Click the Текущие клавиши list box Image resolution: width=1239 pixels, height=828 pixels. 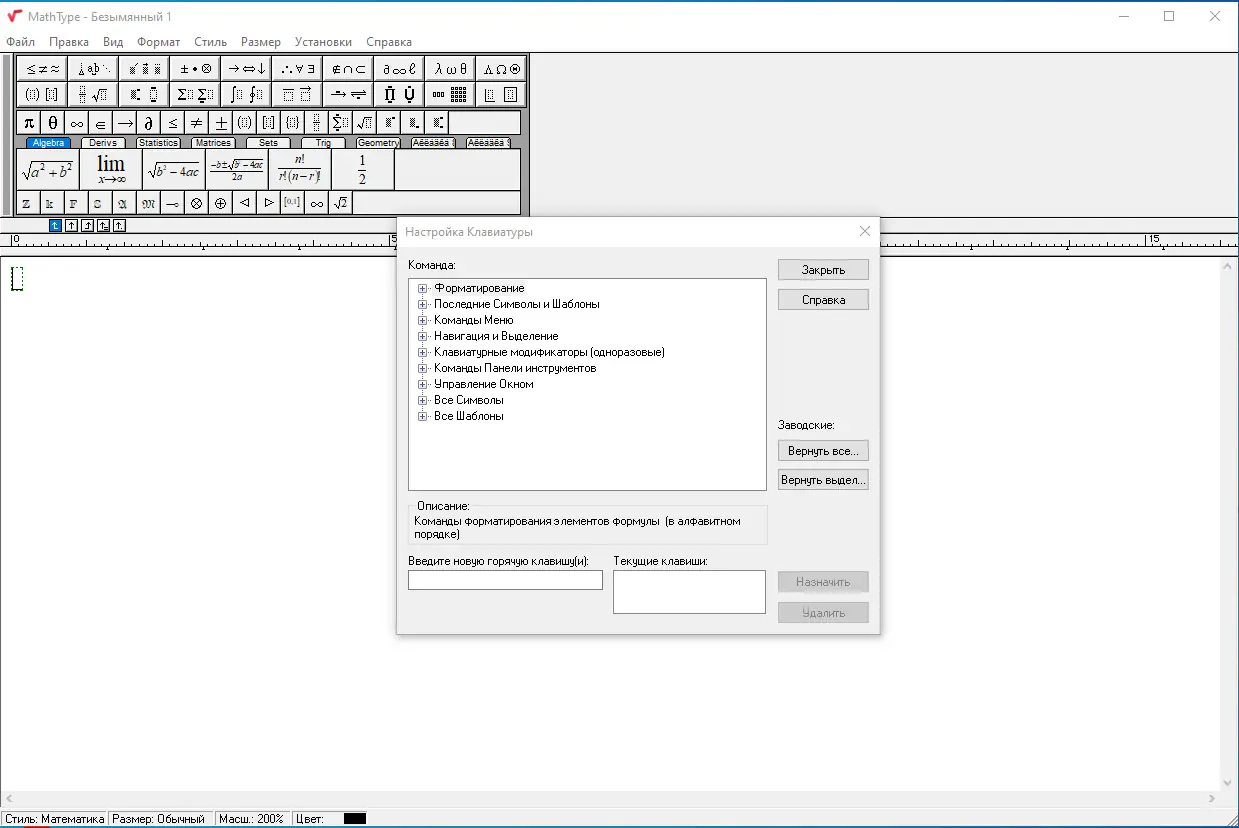tap(689, 592)
